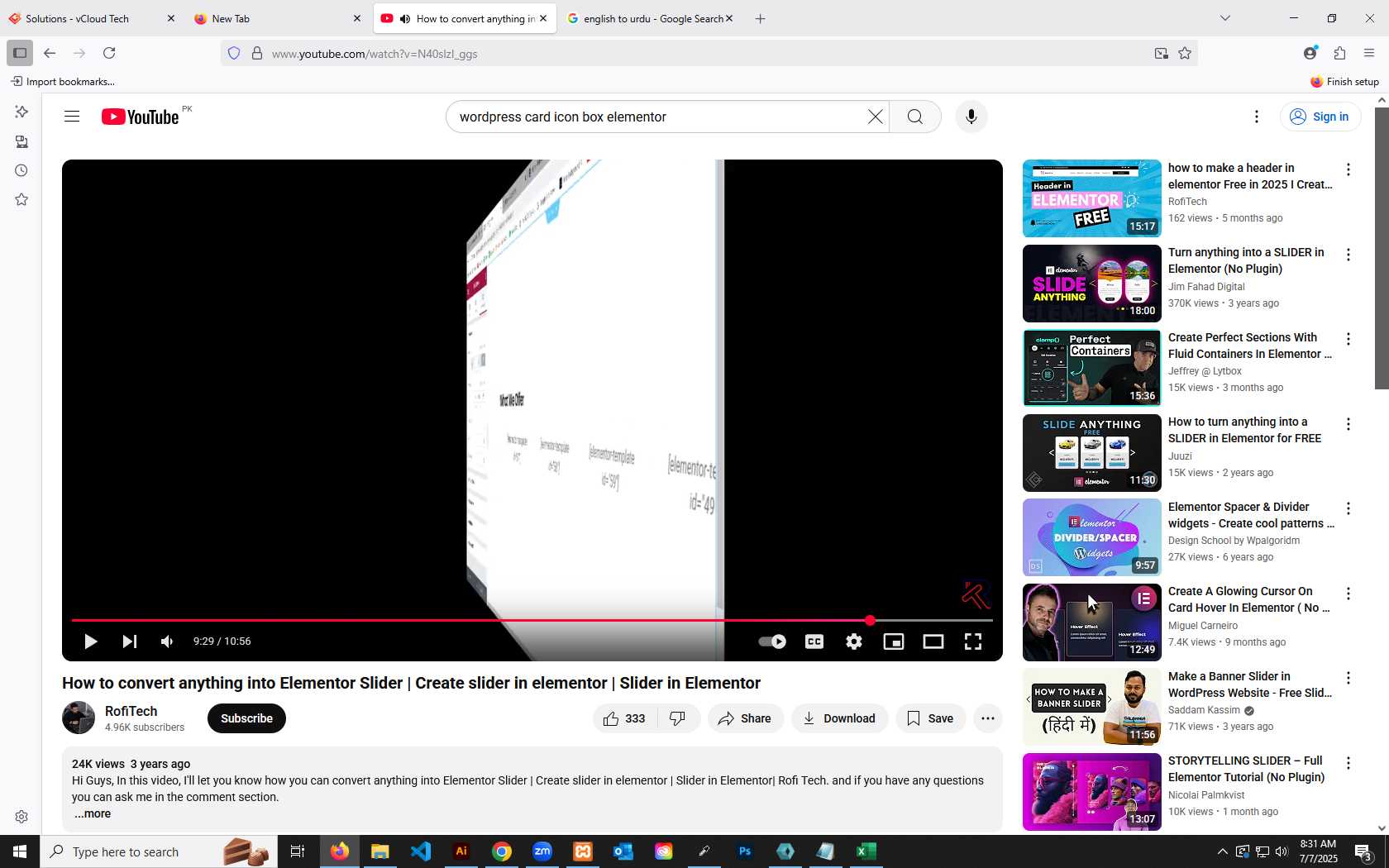Screen dimensions: 1389x868
Task: Sign in to YouTube
Action: coord(1320,117)
